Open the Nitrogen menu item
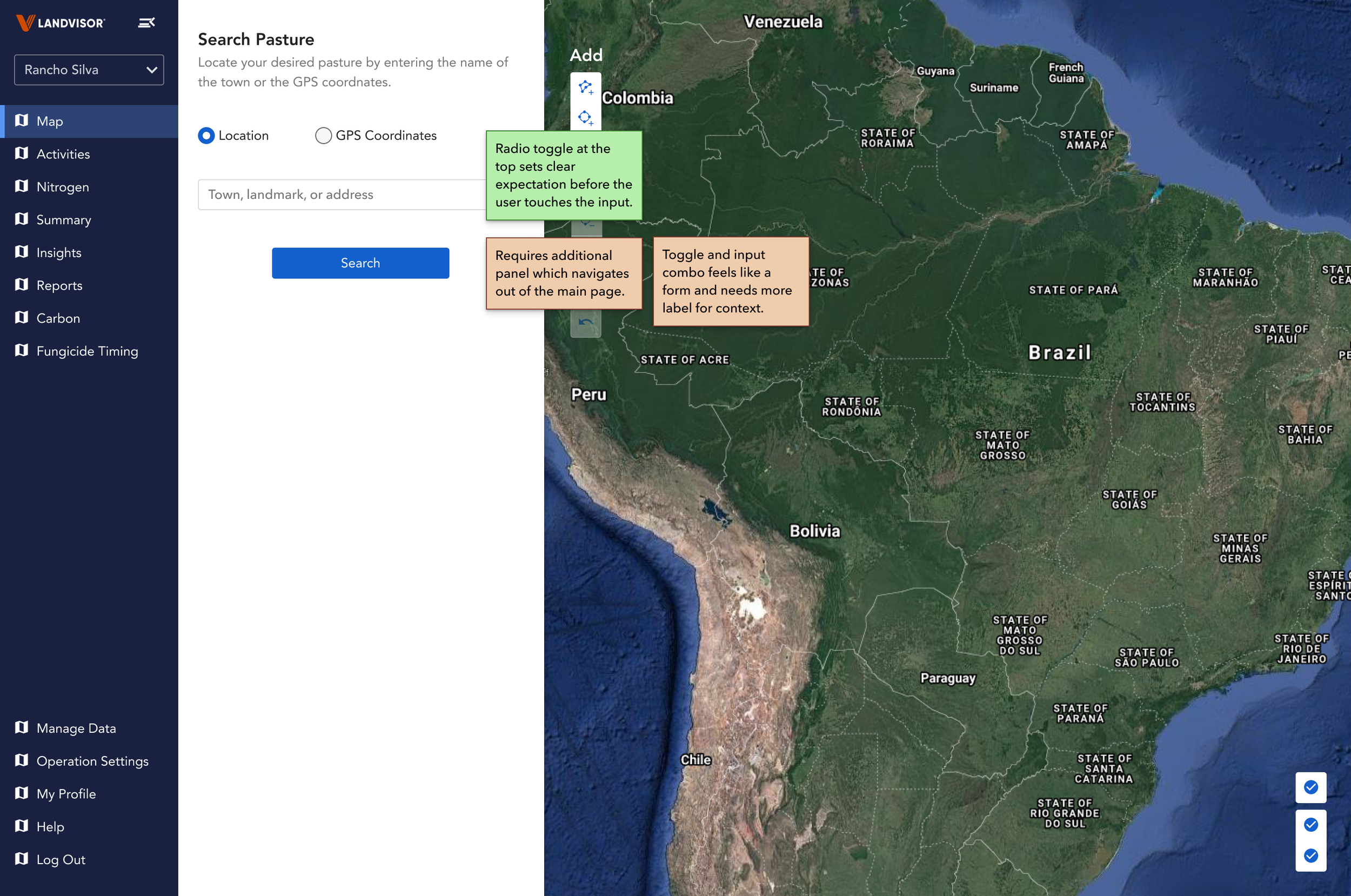 pyautogui.click(x=63, y=187)
